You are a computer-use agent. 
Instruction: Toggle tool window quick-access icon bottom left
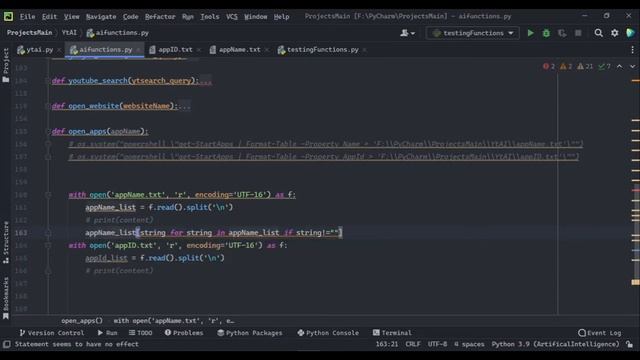pyautogui.click(x=6, y=344)
